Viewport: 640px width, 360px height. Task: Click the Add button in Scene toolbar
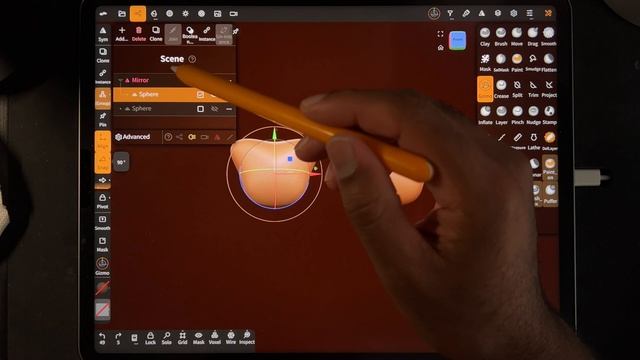coord(122,34)
